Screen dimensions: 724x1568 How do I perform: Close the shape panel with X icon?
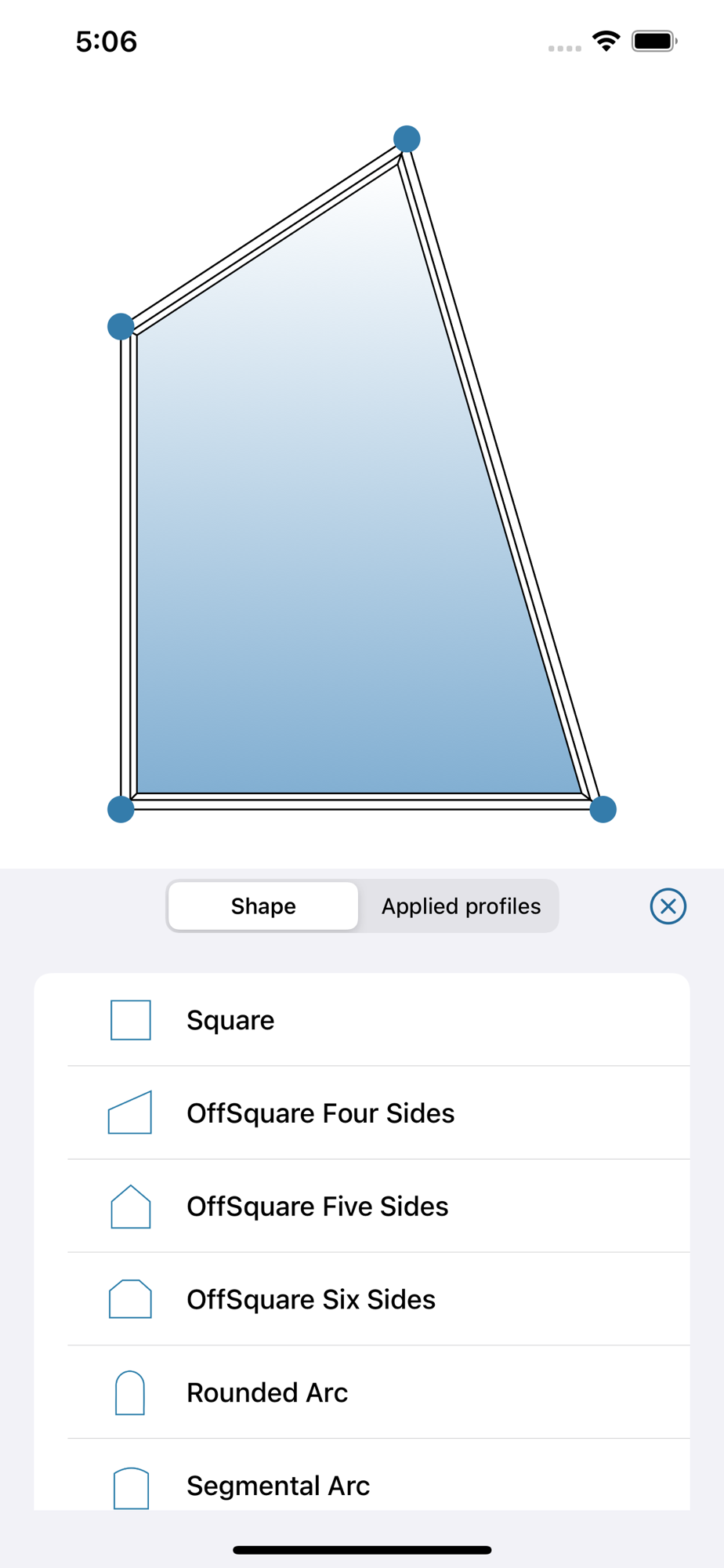click(668, 906)
